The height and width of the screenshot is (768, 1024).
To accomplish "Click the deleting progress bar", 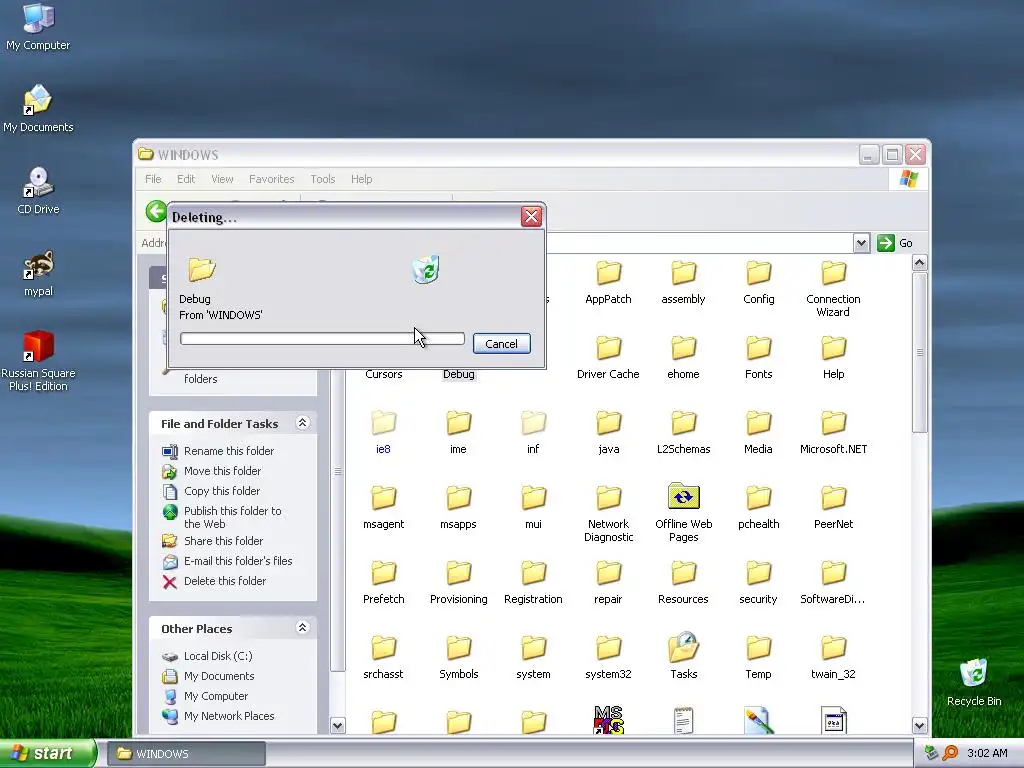I will (322, 338).
